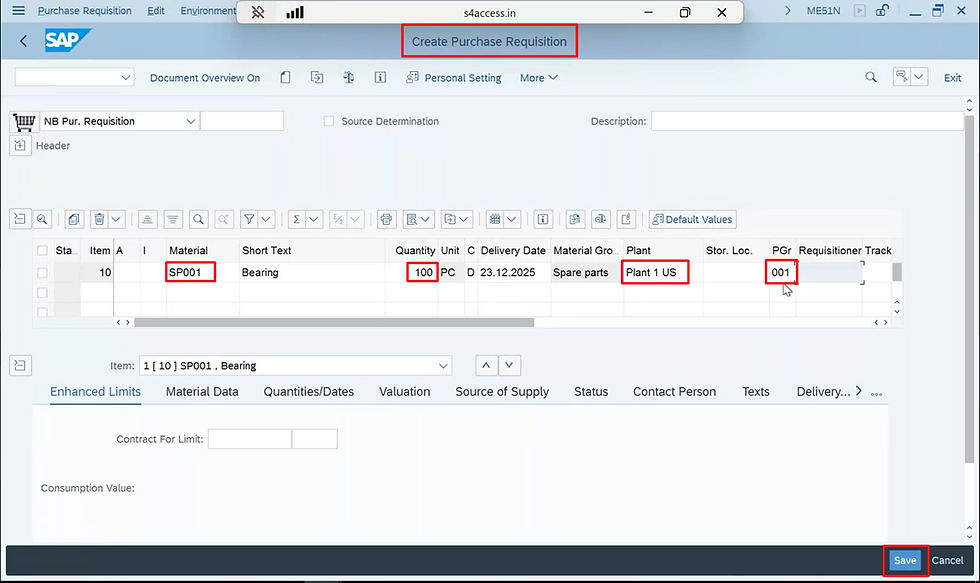Select the header checkbox in the item table
This screenshot has height=583, width=980.
point(41,251)
